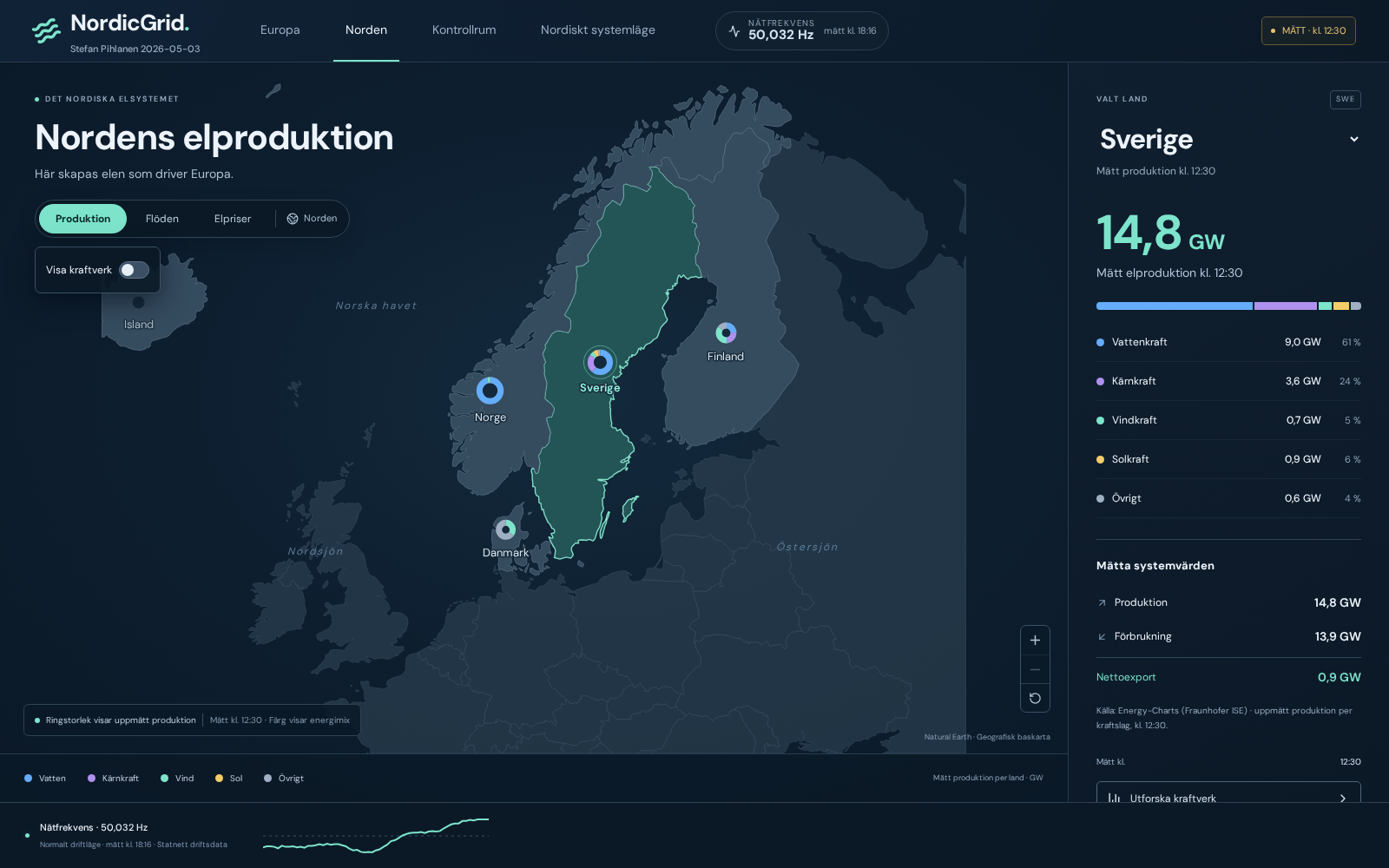Click Nätfrekvens 50,032 Hz footer label
This screenshot has height=868, width=1389.
(94, 827)
